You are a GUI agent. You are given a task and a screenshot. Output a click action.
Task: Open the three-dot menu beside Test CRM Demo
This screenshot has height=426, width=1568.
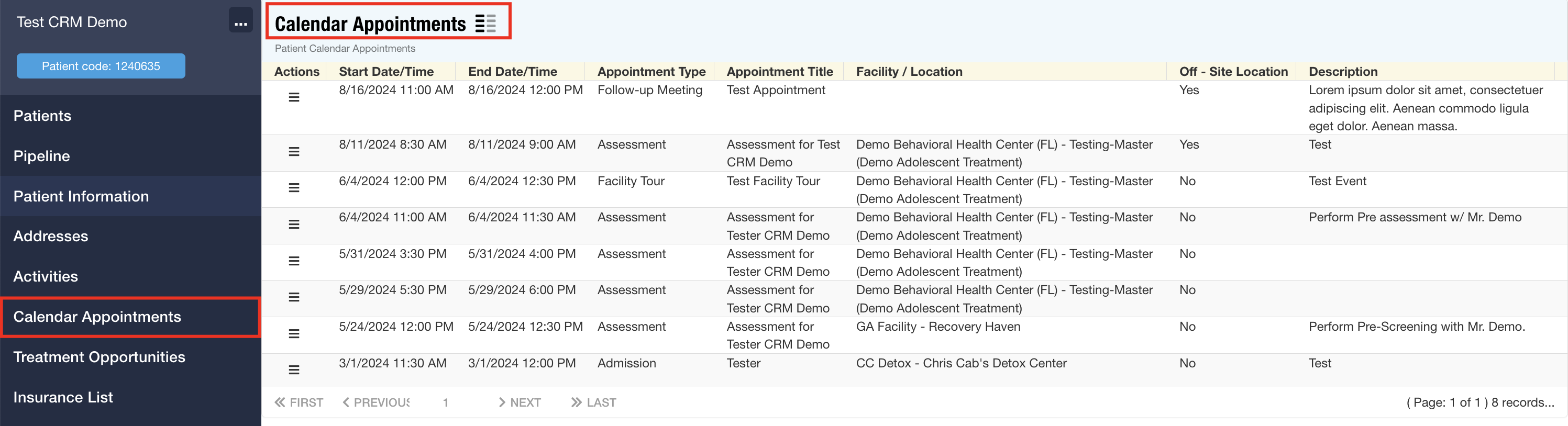[240, 22]
